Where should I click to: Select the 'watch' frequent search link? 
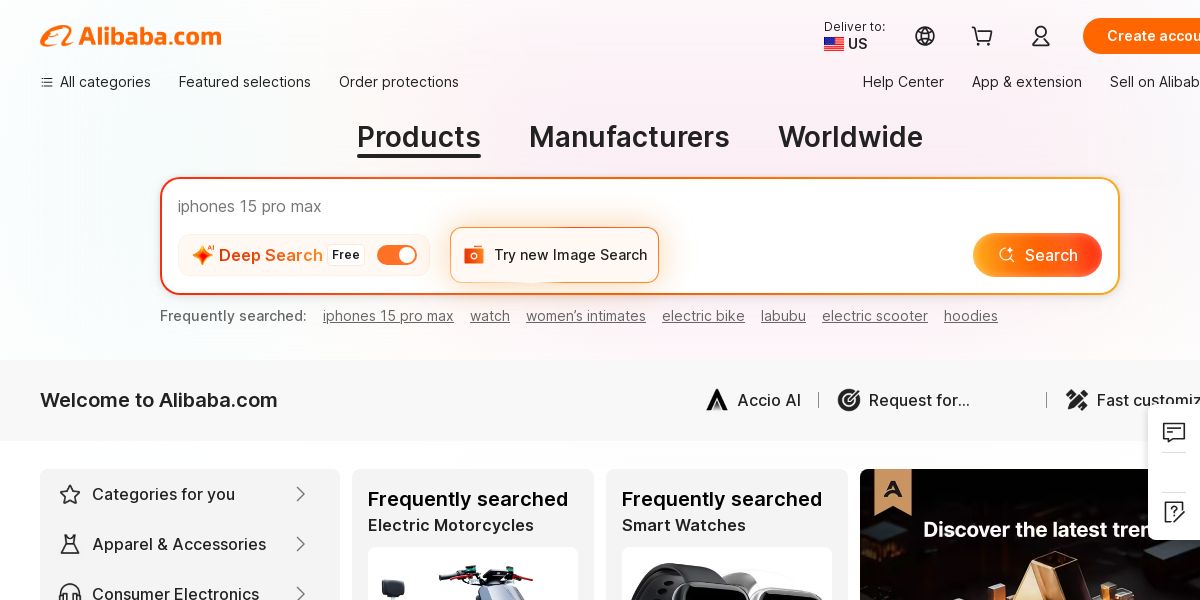490,316
